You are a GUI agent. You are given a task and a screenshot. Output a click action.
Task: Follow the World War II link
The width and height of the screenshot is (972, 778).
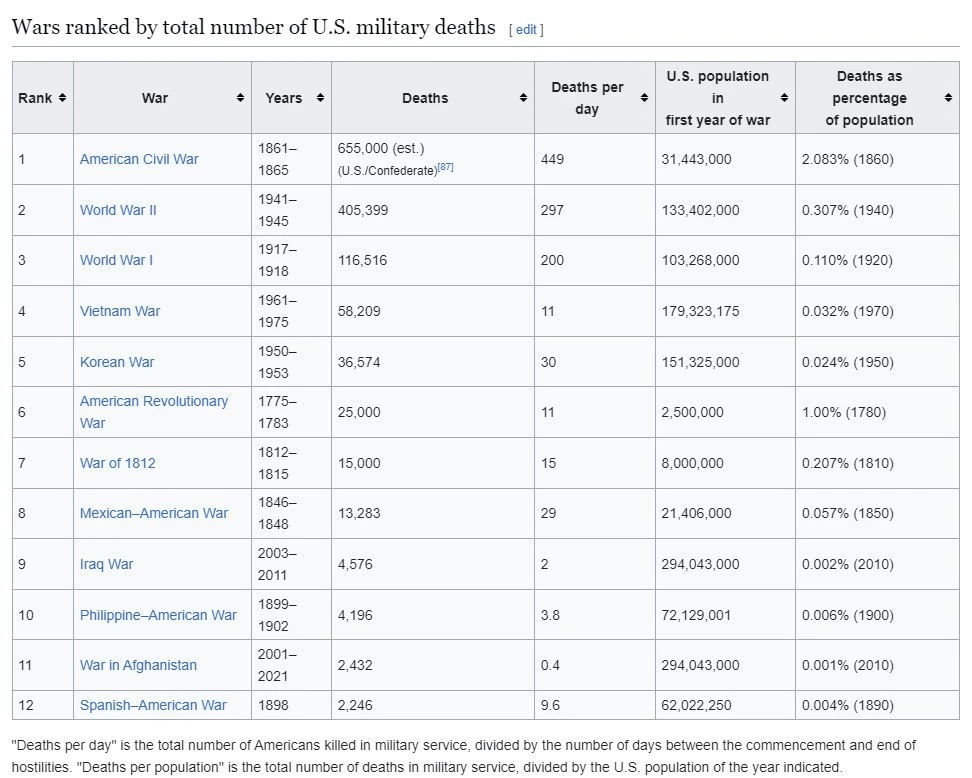tap(118, 210)
